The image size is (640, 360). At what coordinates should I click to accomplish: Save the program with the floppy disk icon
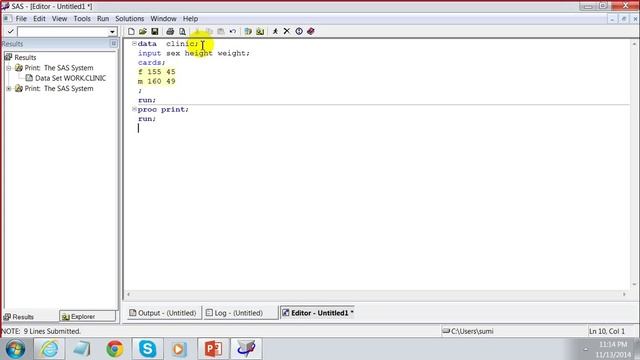click(155, 31)
